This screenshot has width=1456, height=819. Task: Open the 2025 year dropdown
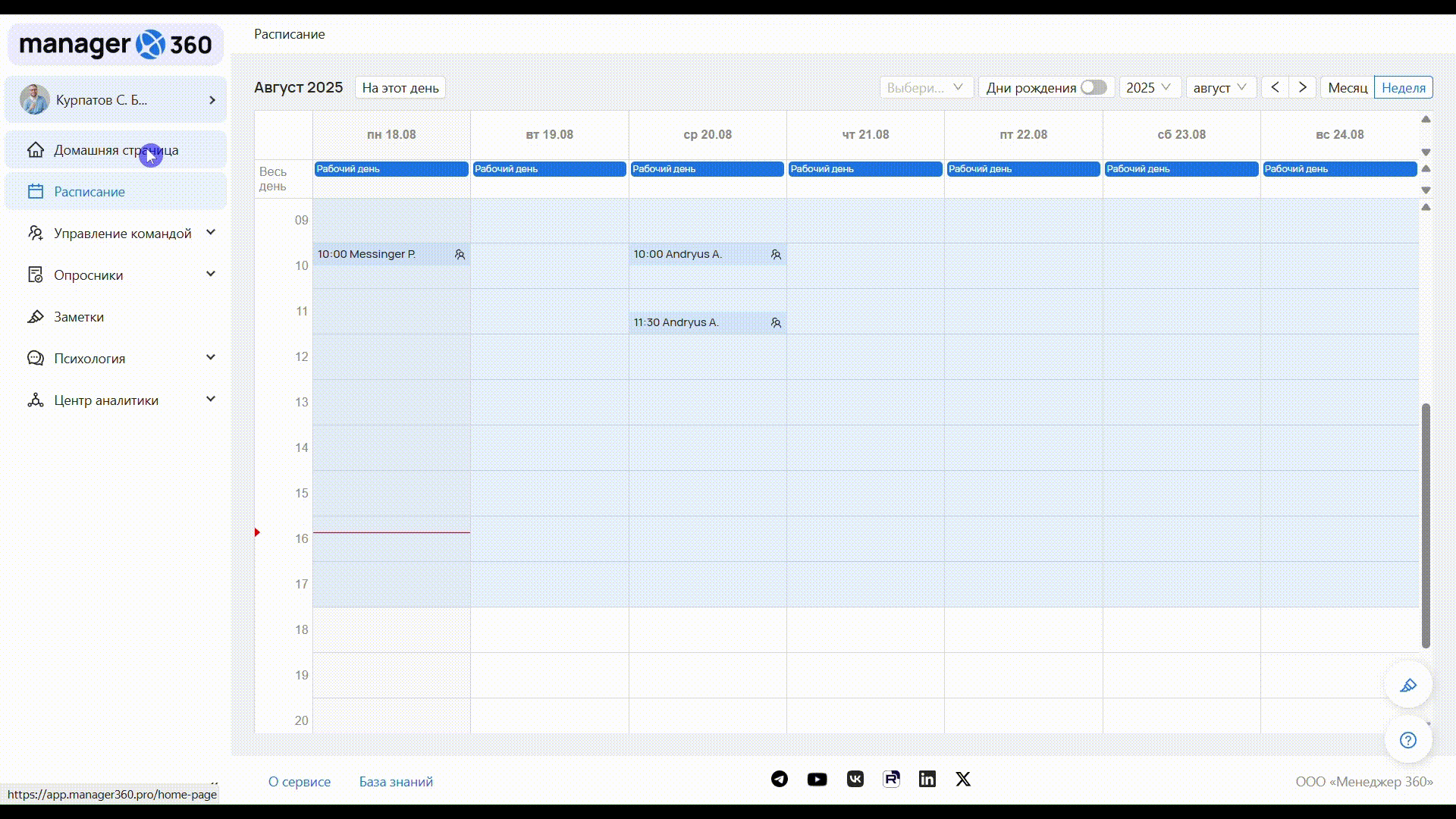1148,88
